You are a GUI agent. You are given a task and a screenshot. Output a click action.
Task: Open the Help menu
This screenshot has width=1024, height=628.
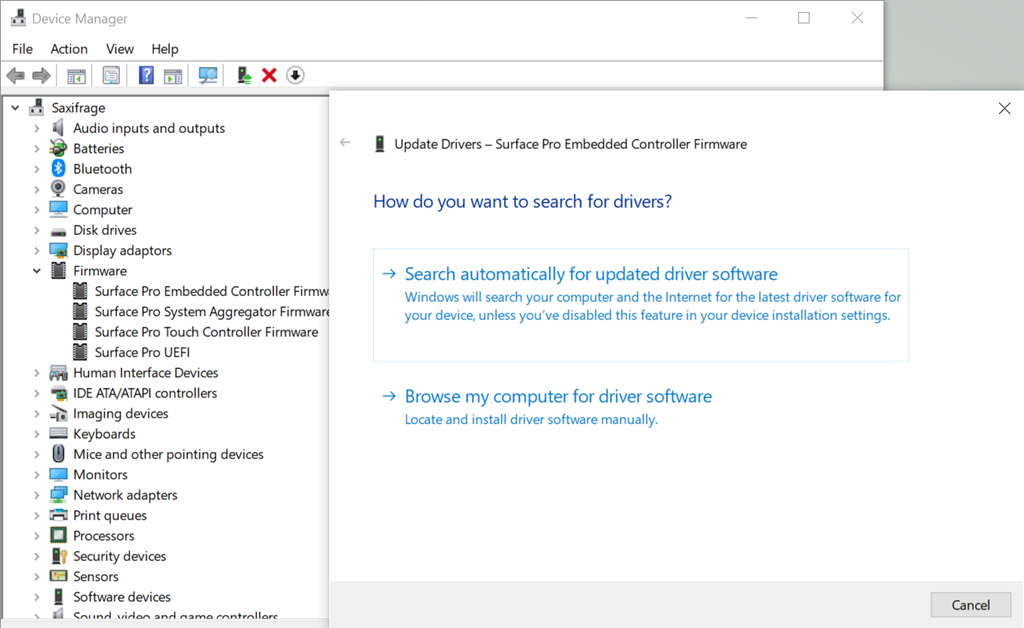point(165,49)
